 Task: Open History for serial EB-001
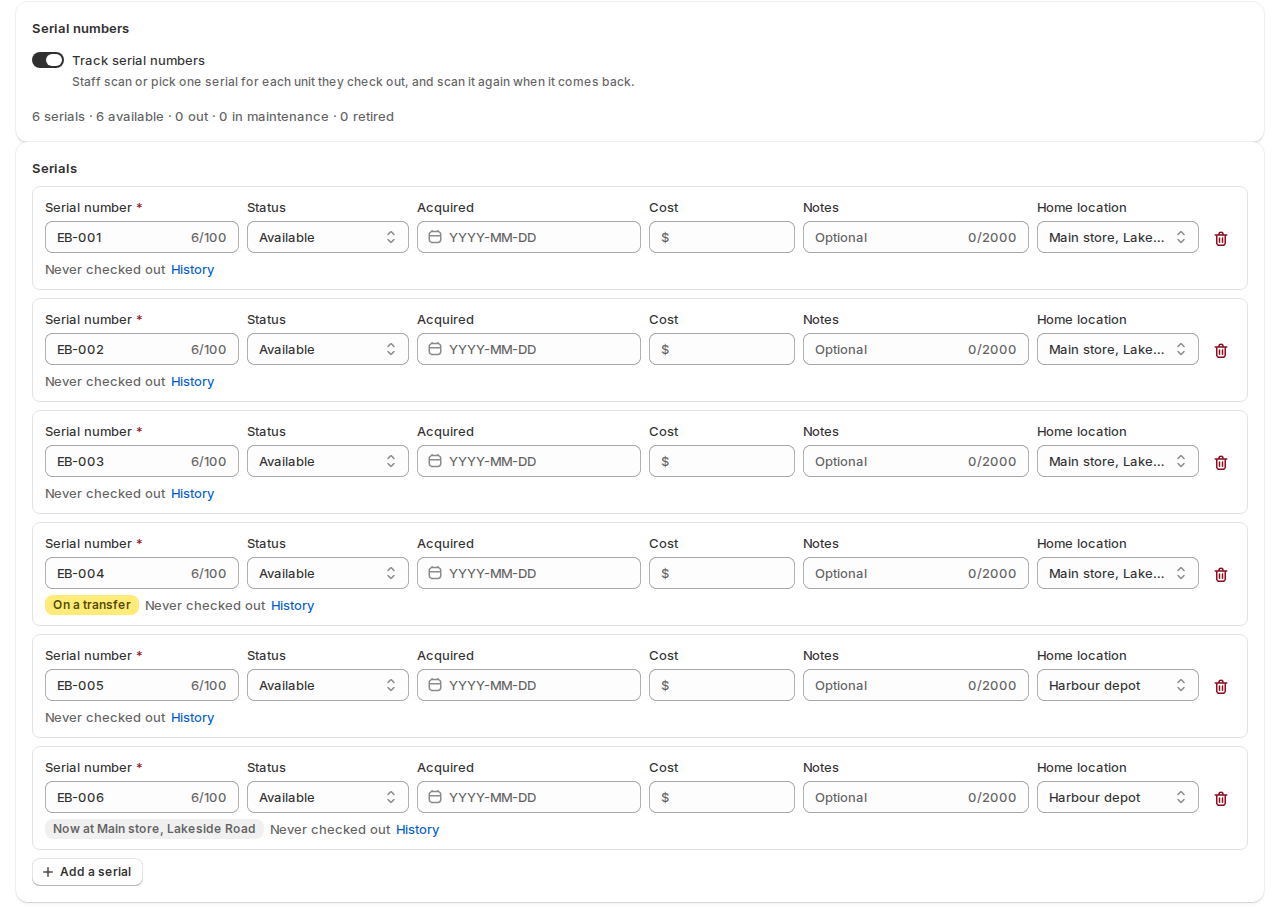[192, 270]
